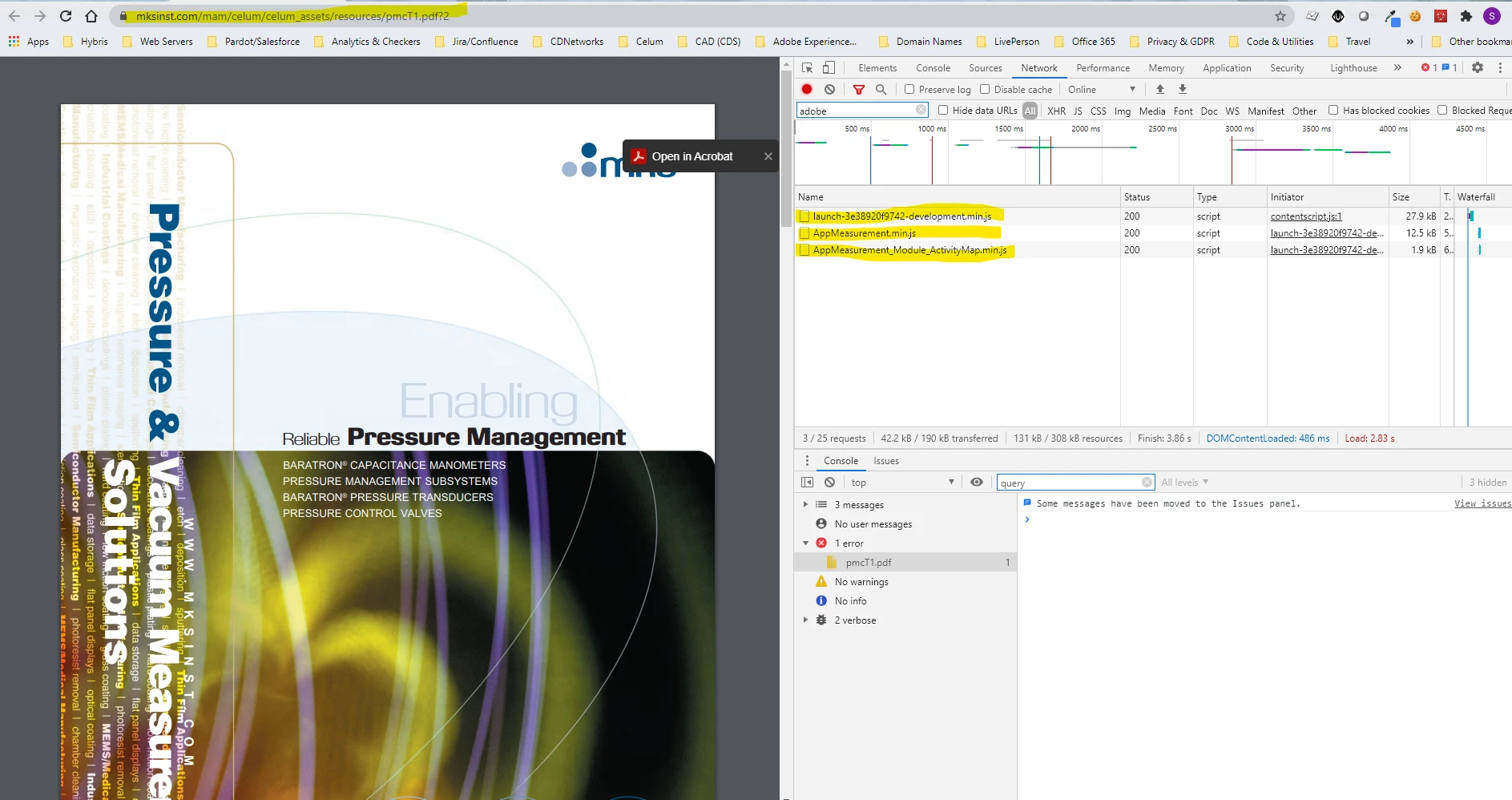1512x800 pixels.
Task: Open All levels log dropdown
Action: coord(1184,482)
